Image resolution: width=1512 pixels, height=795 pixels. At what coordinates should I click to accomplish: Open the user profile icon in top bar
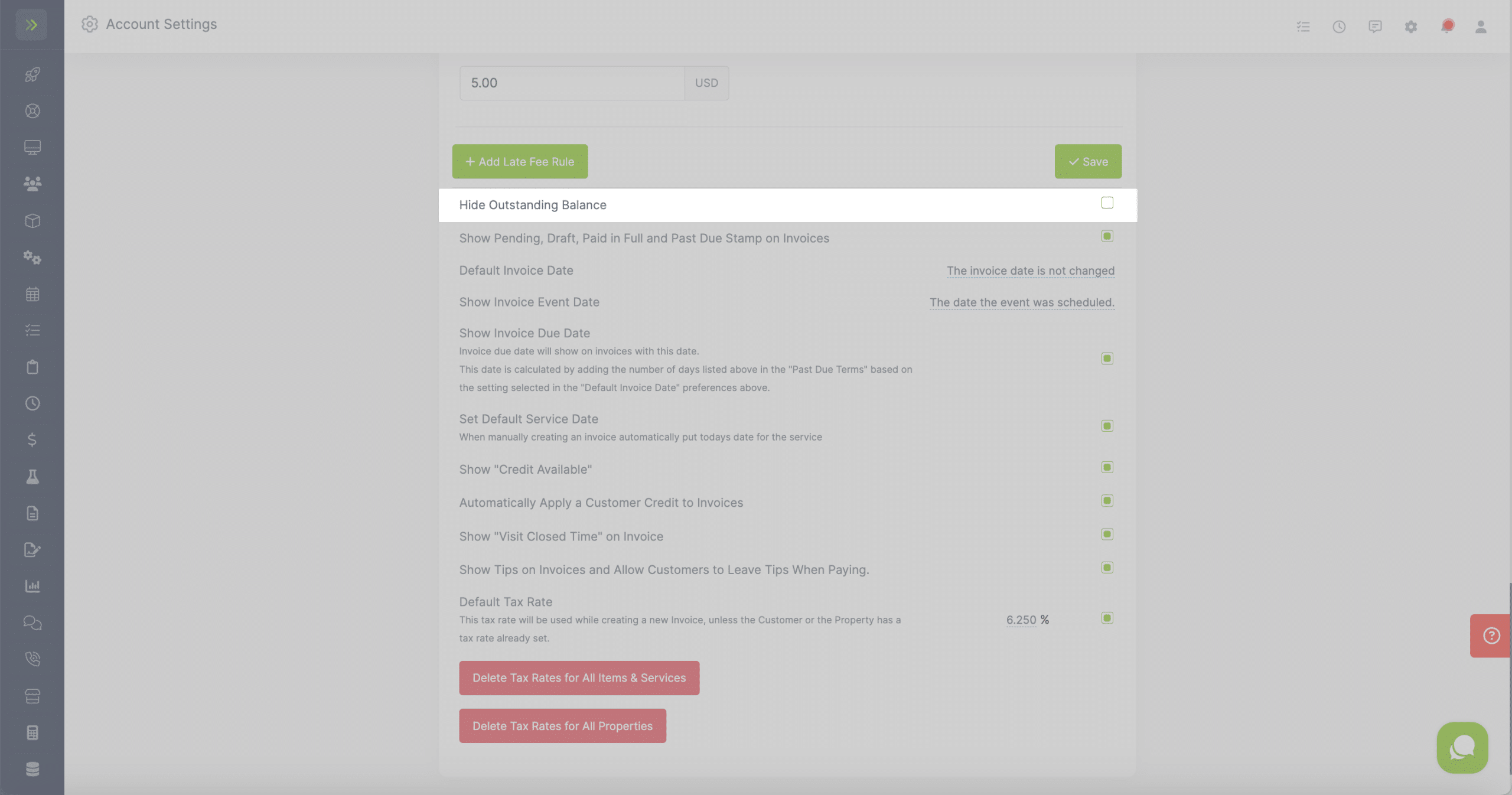(x=1481, y=27)
